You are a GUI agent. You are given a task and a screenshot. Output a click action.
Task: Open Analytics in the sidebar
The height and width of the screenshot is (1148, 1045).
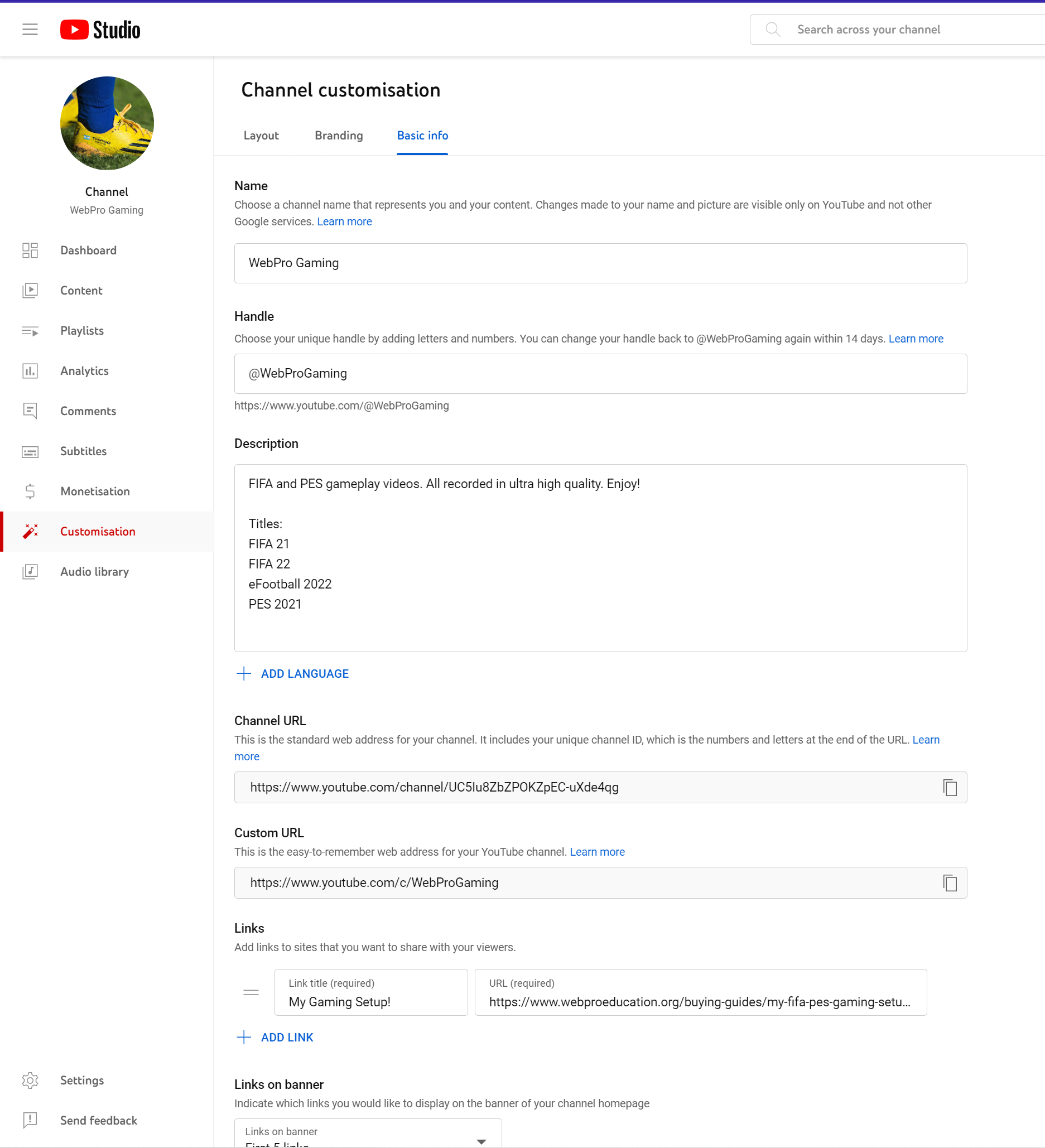tap(107, 371)
